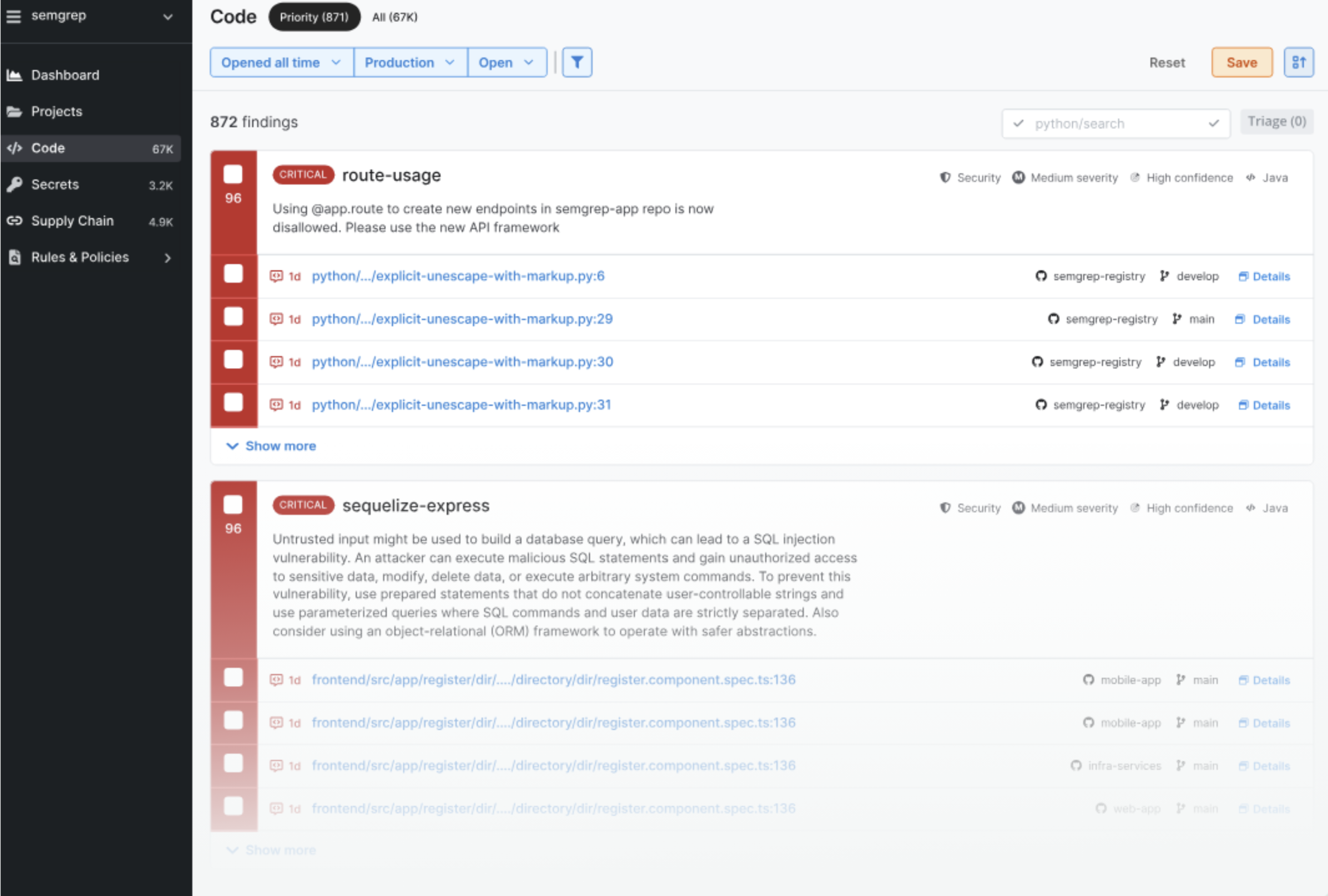Open the Production filter dropdown

[410, 62]
